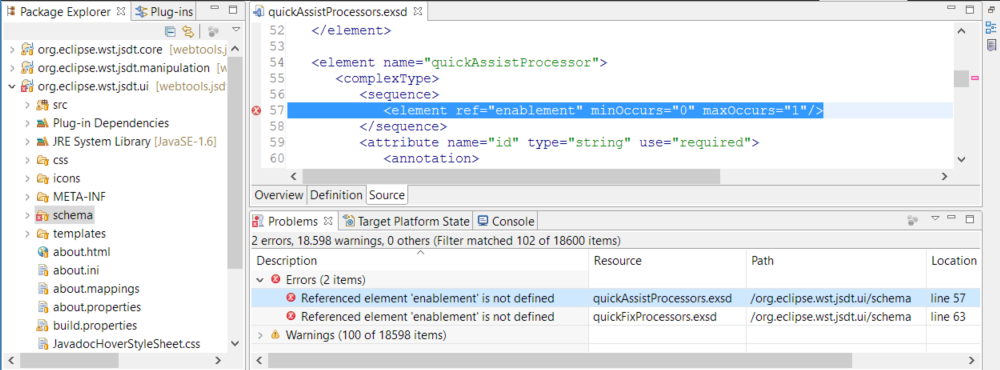Switch to the Plug-ins tab

coord(164,11)
